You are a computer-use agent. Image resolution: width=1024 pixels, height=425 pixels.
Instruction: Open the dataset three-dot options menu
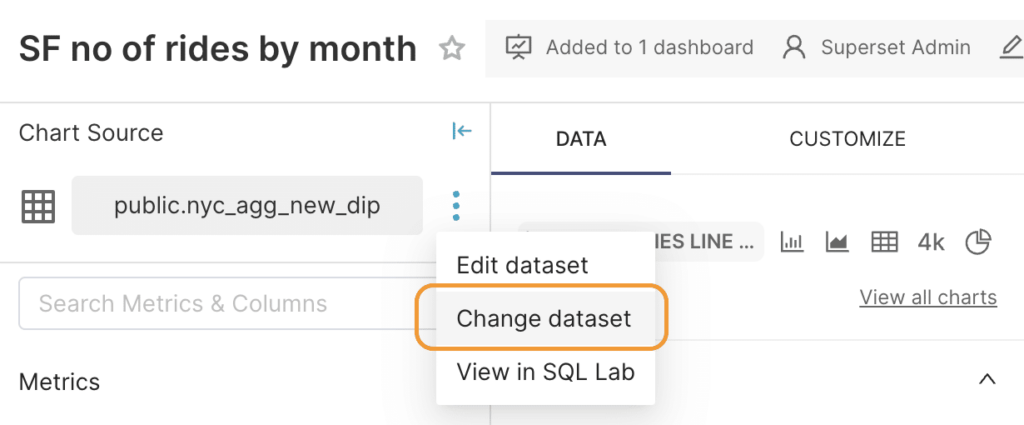[x=456, y=206]
